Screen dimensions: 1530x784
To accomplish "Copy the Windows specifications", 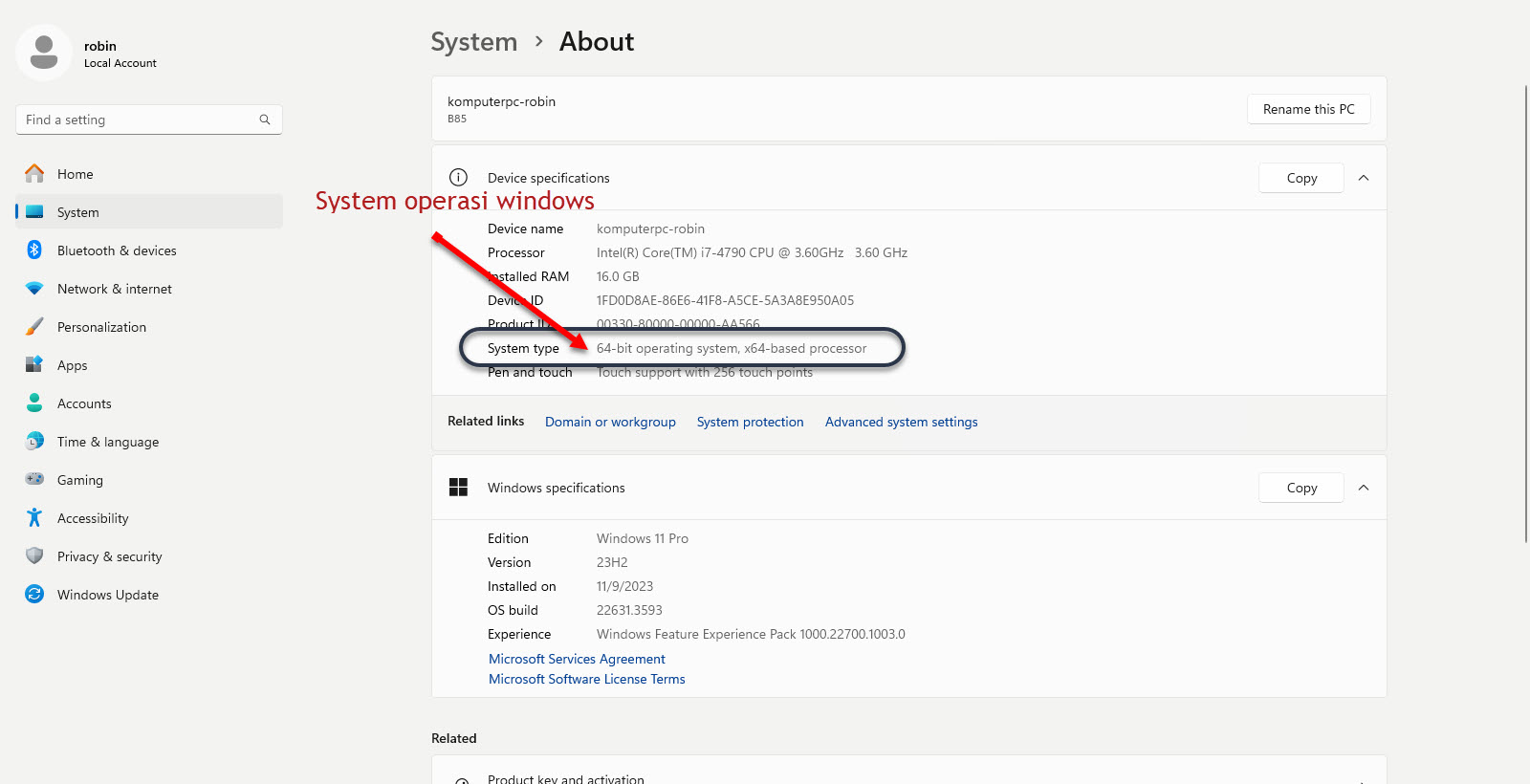I will (x=1300, y=488).
